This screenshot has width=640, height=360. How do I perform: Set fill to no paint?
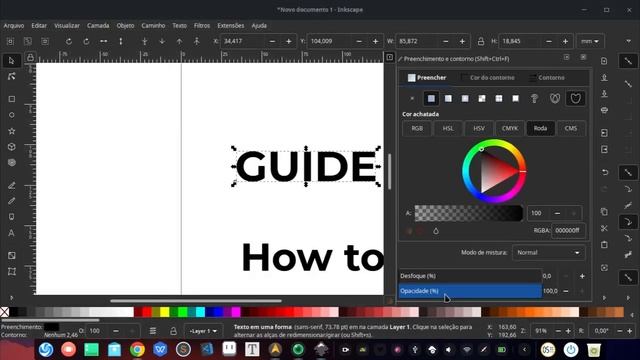click(412, 98)
